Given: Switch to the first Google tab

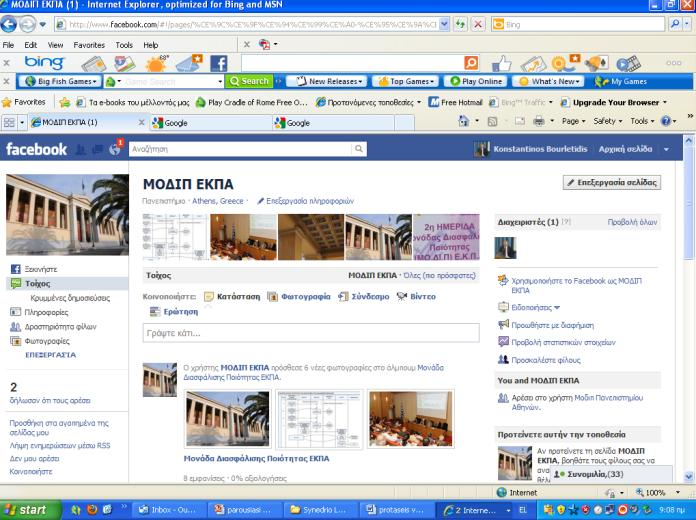Looking at the screenshot, I should [211, 123].
